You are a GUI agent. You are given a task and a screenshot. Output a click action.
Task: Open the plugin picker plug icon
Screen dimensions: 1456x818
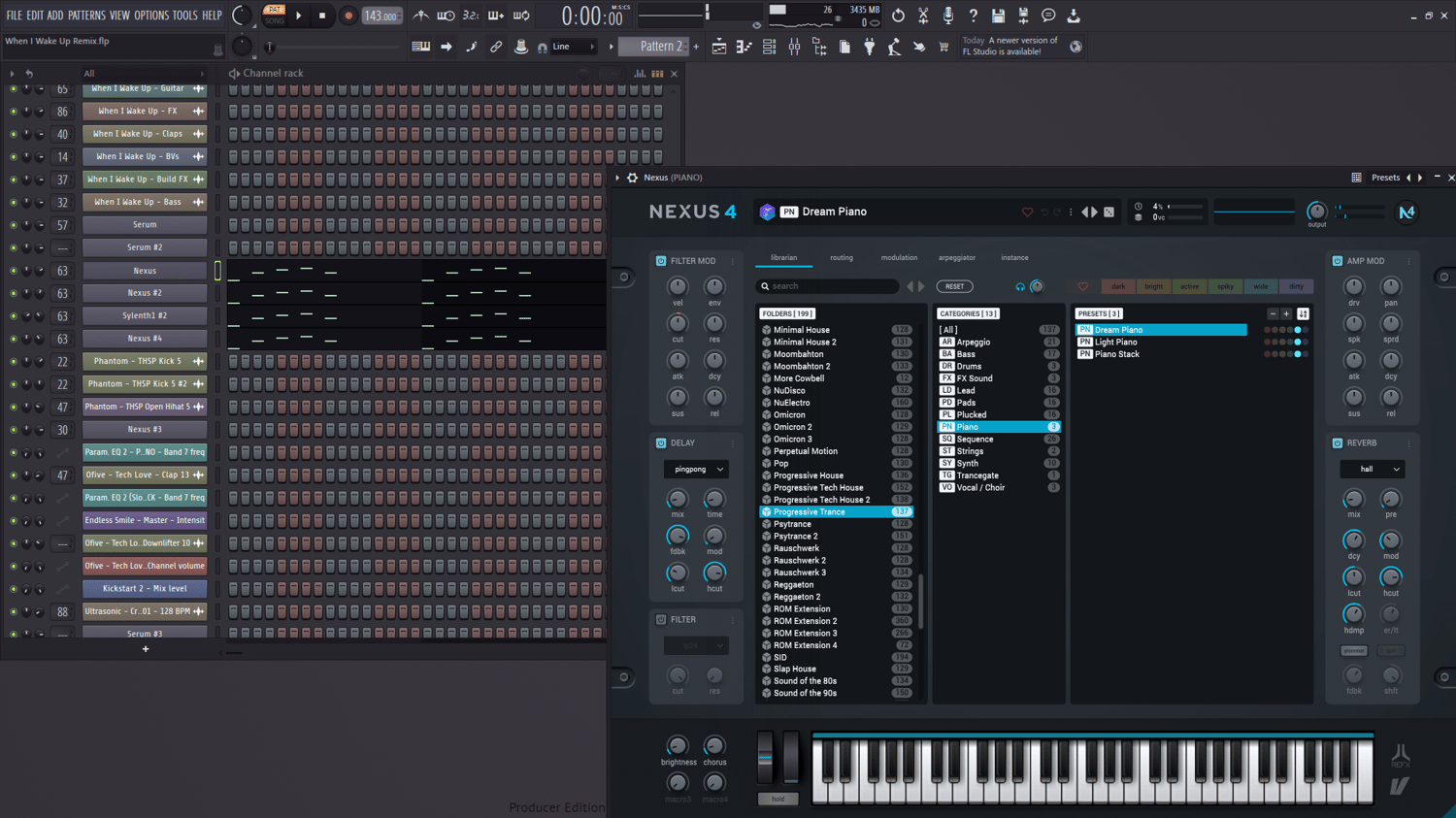(x=870, y=47)
